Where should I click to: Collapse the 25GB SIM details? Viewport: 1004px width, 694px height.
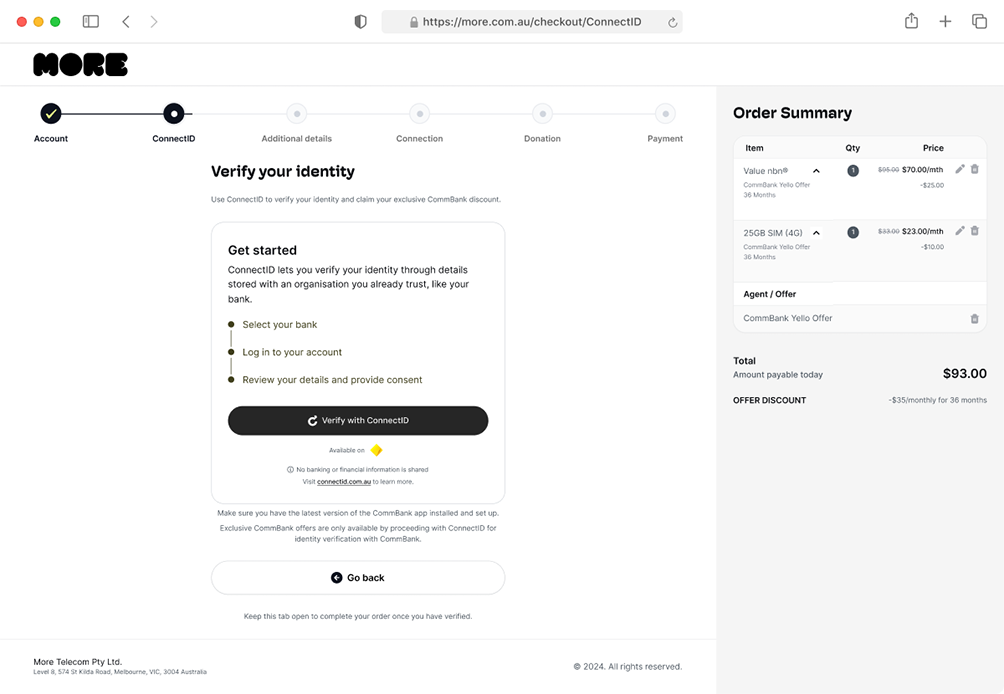816,233
